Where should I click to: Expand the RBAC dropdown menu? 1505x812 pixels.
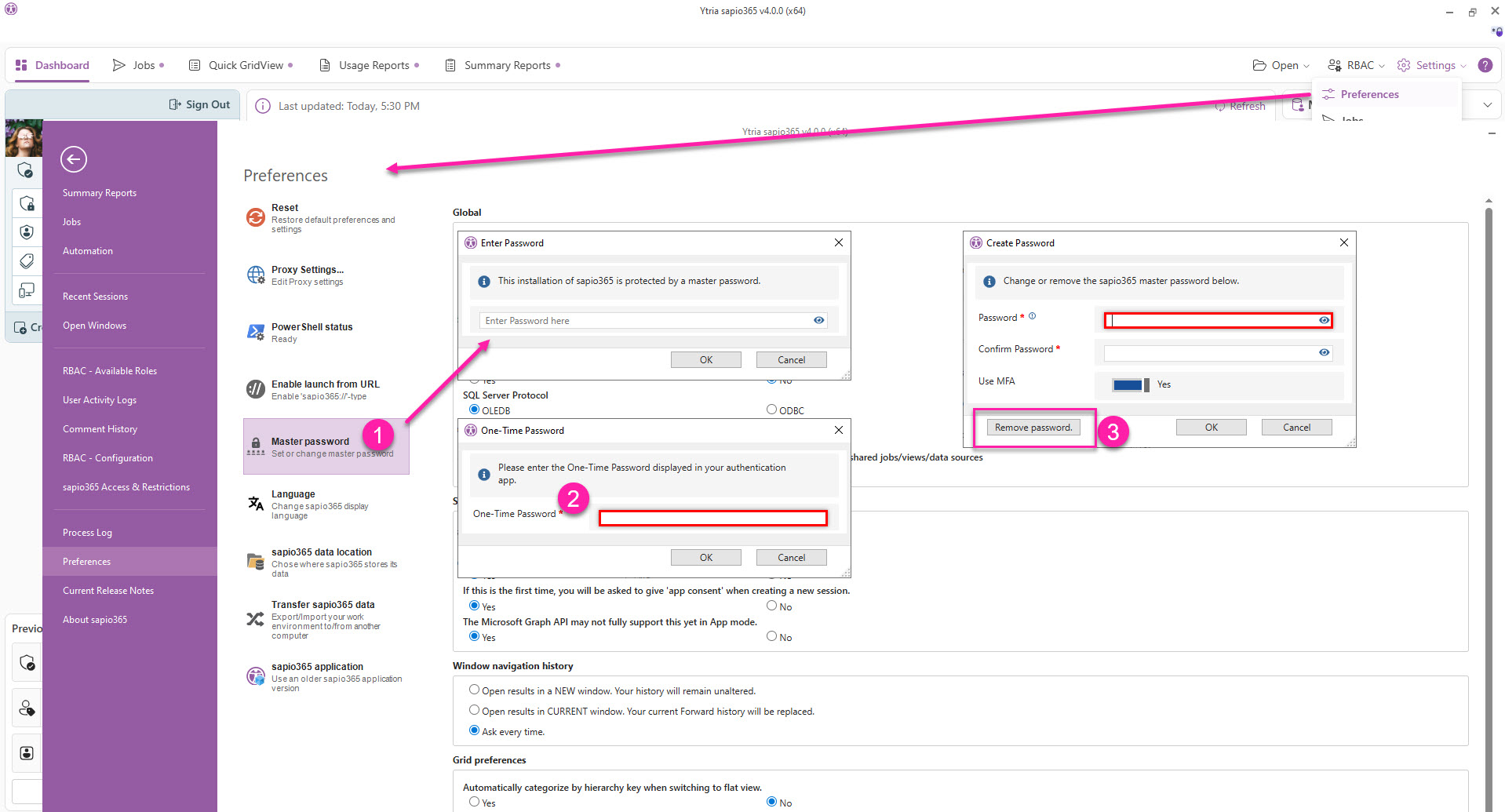pyautogui.click(x=1356, y=65)
